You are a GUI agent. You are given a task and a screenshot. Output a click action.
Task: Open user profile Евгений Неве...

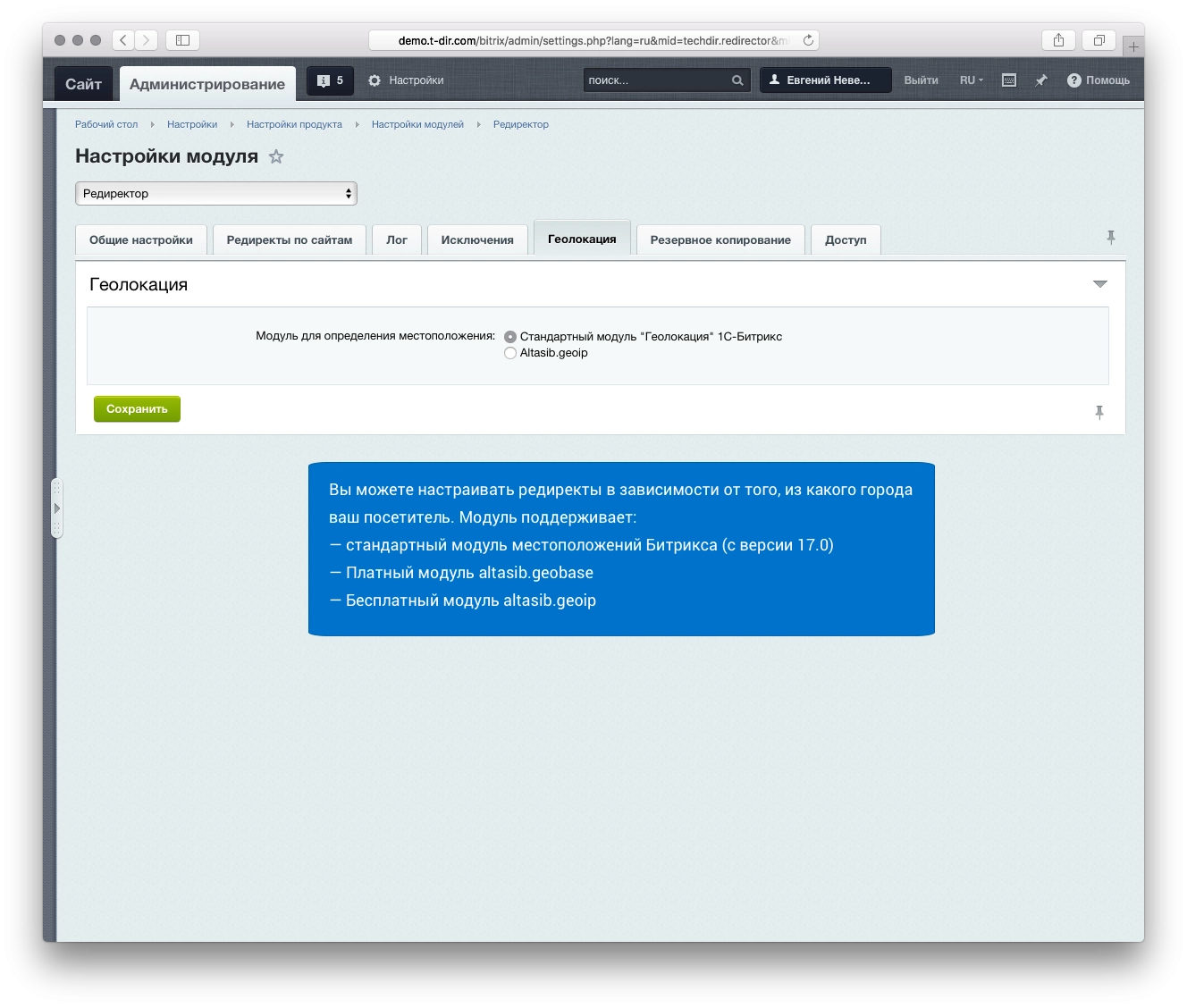point(825,80)
